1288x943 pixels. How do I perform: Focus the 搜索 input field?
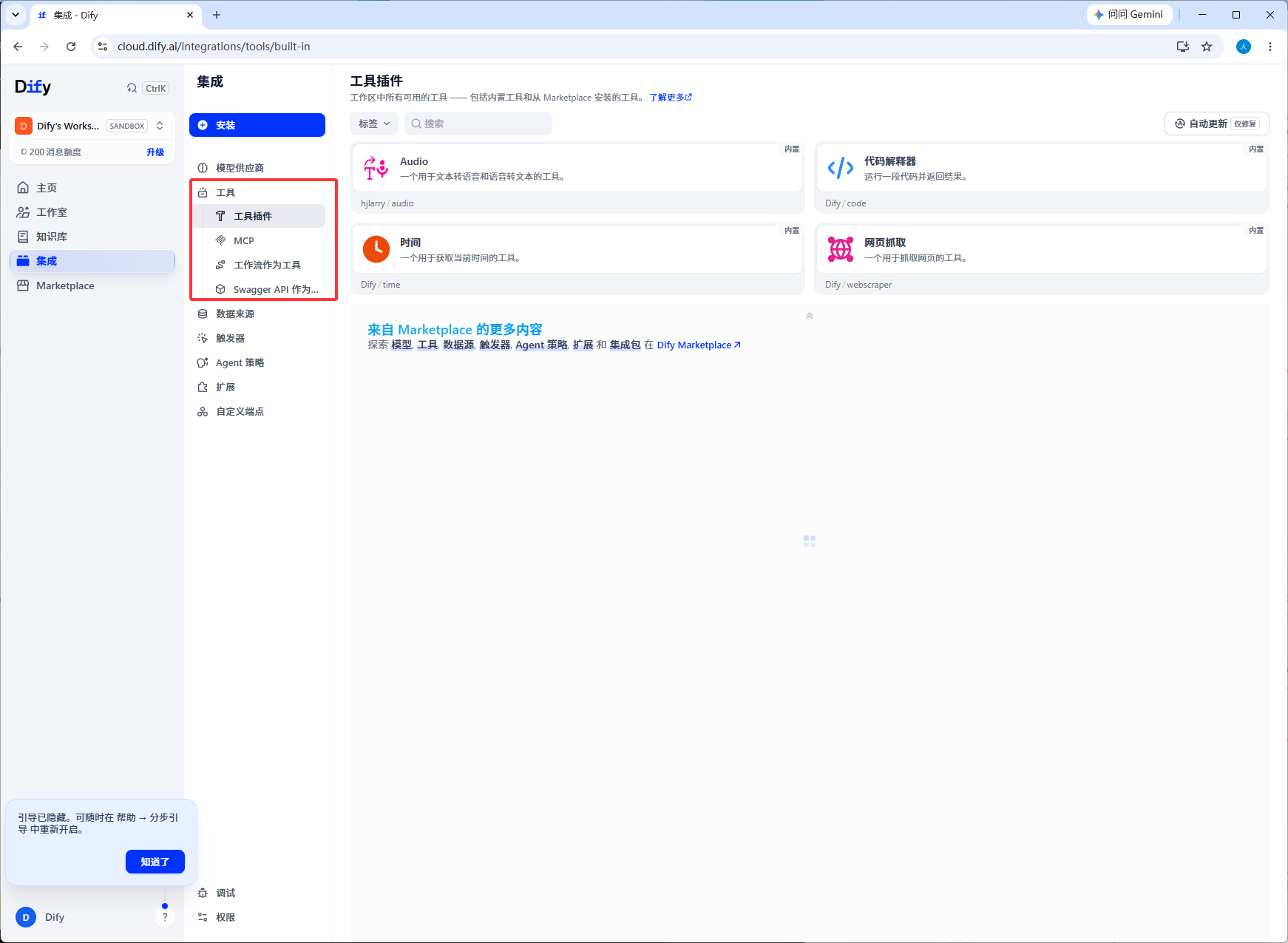pos(478,124)
